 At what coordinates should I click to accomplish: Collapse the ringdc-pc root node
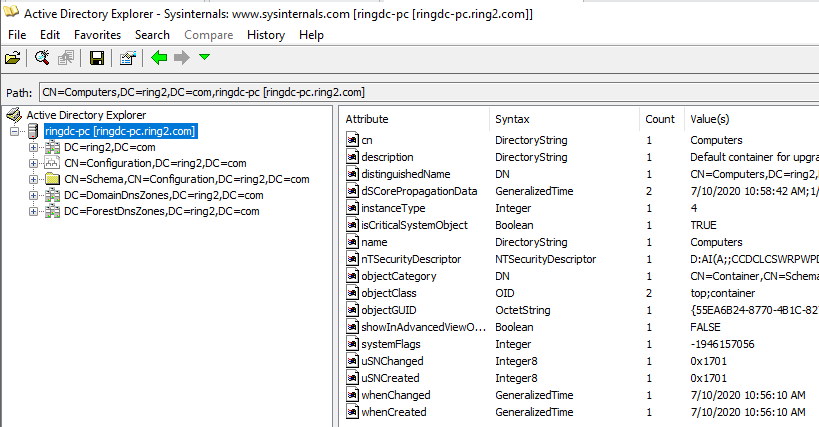(14, 132)
